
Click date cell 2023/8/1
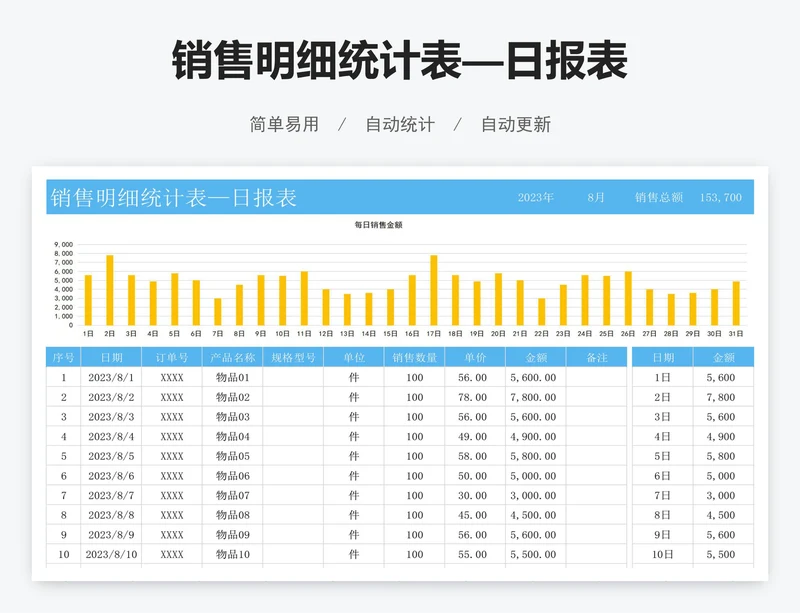click(111, 378)
